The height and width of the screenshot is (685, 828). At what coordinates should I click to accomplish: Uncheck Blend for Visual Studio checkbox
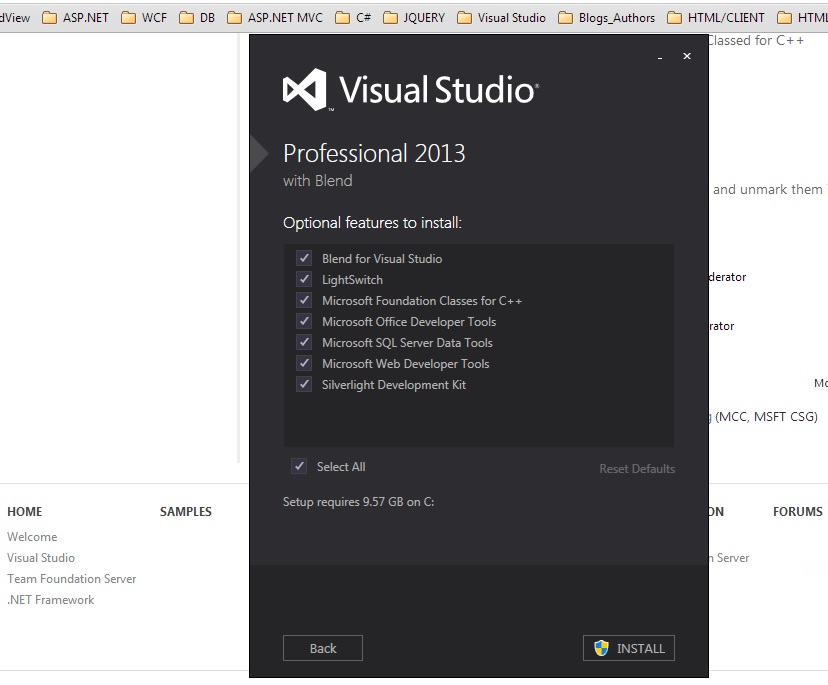pyautogui.click(x=304, y=258)
